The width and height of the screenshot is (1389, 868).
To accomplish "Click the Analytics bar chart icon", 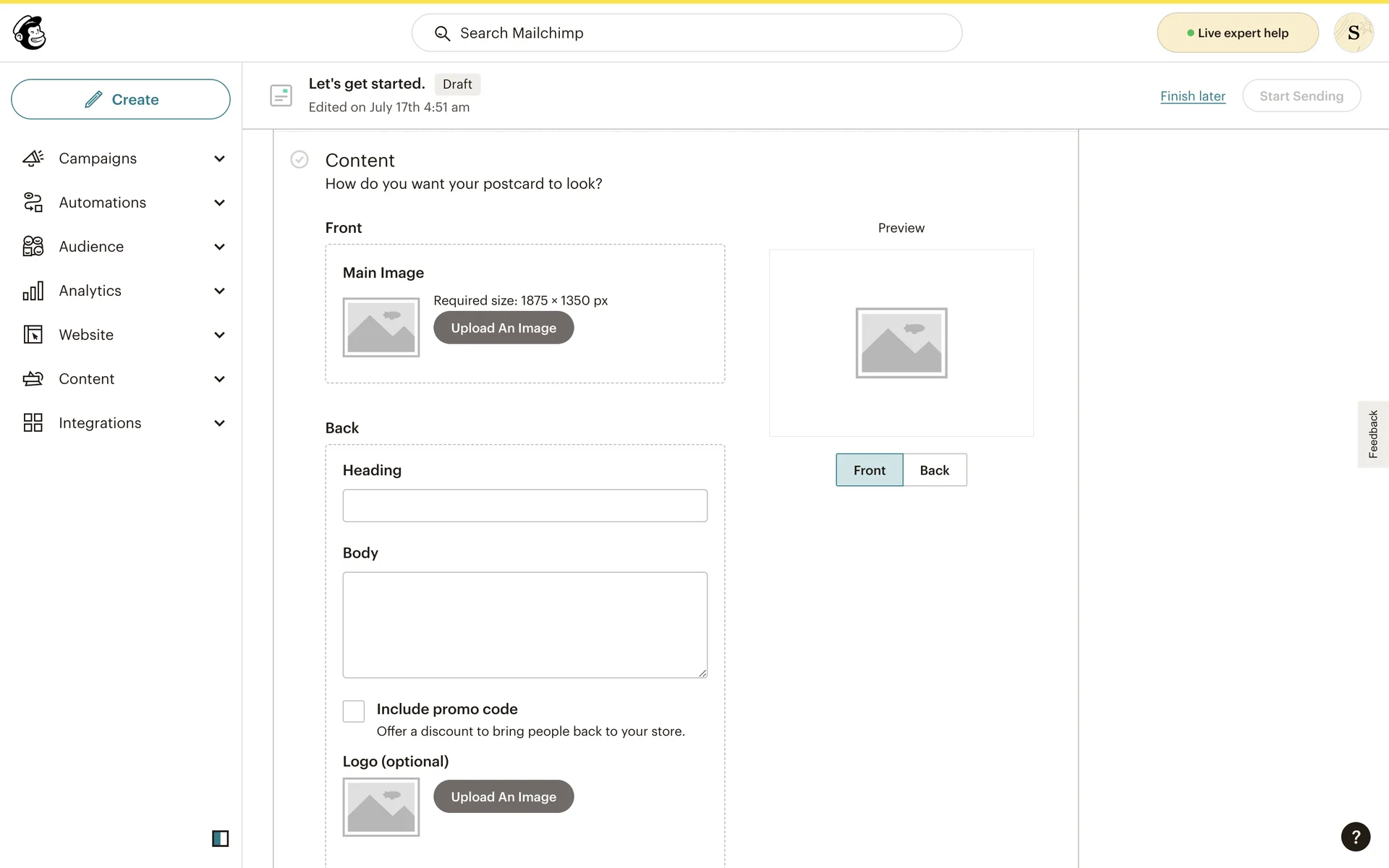I will tap(33, 291).
